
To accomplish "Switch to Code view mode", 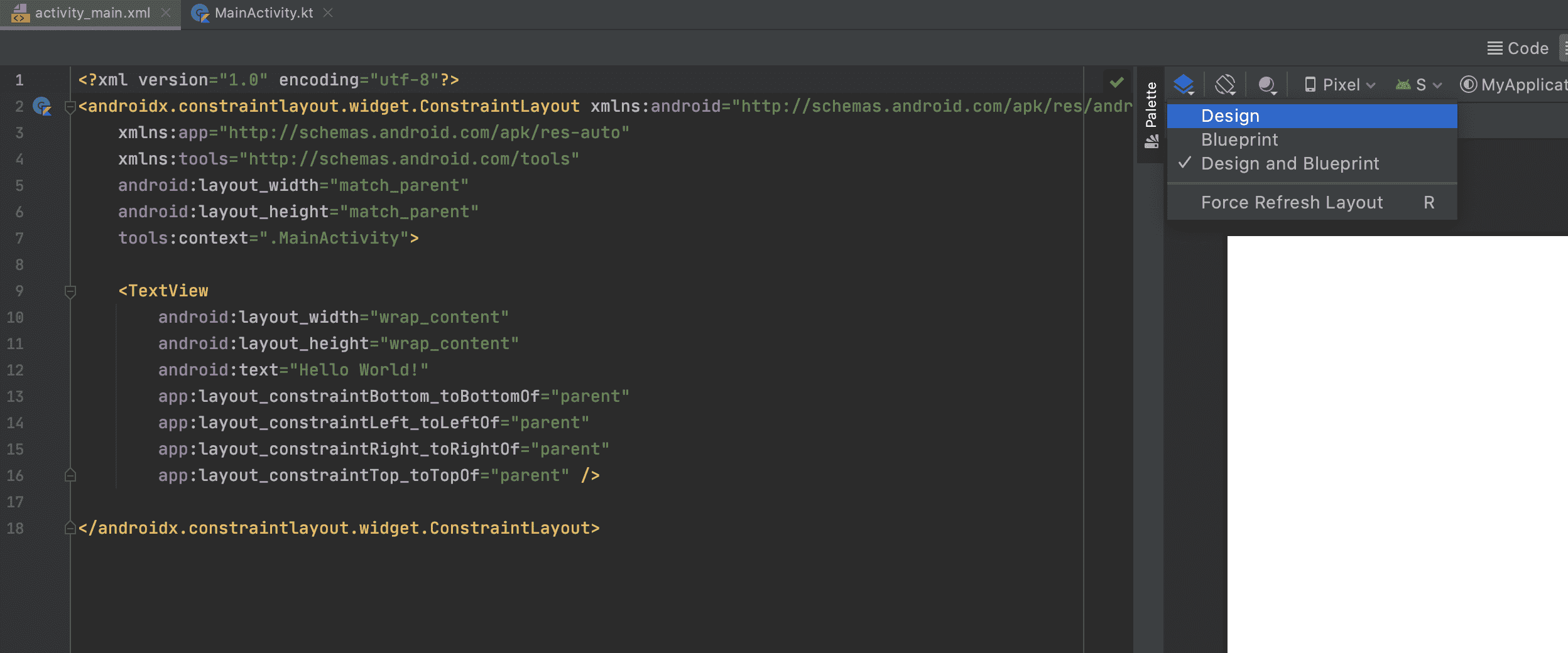I will pos(1518,48).
